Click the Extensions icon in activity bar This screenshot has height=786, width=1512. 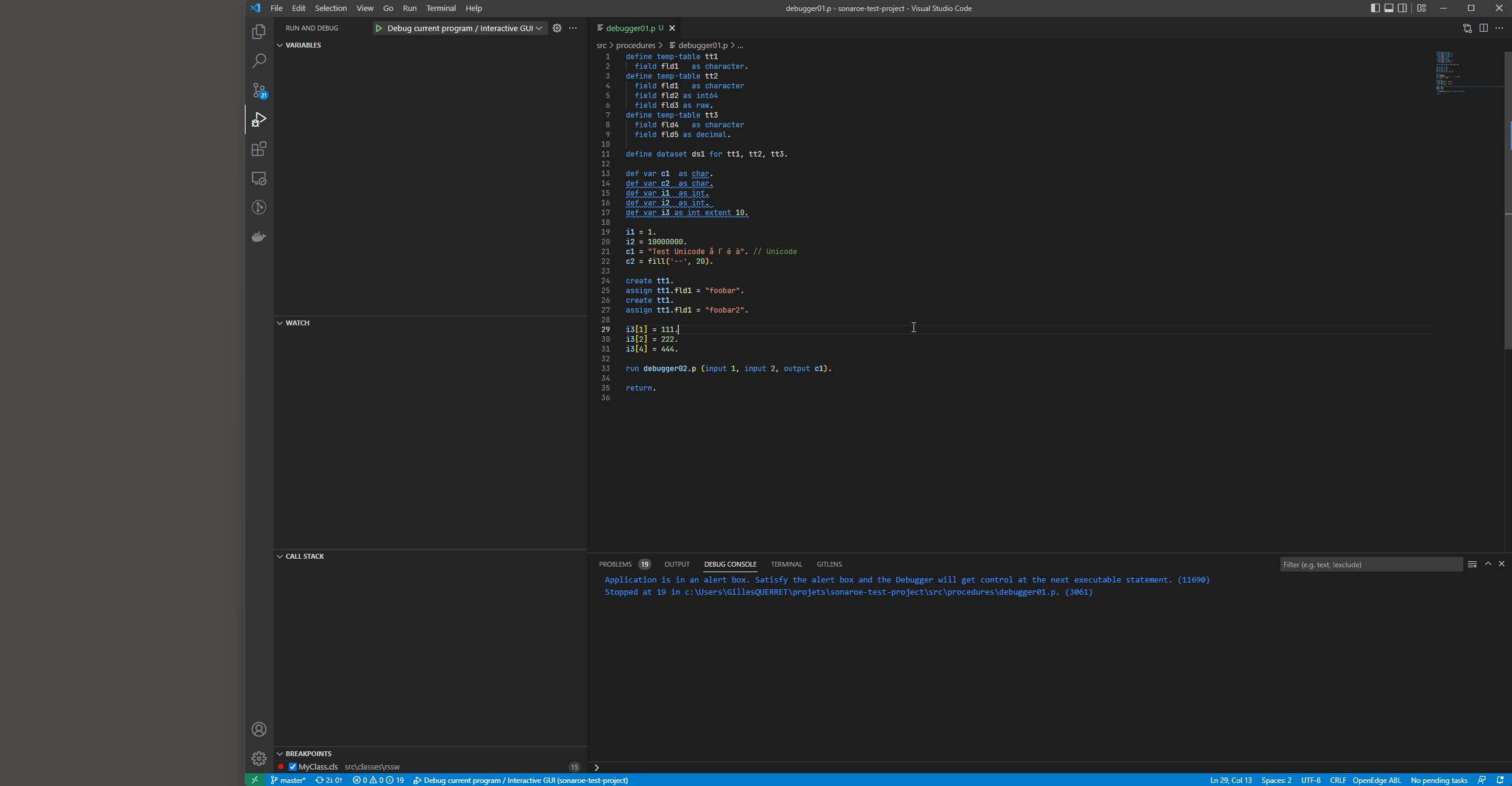[x=258, y=149]
